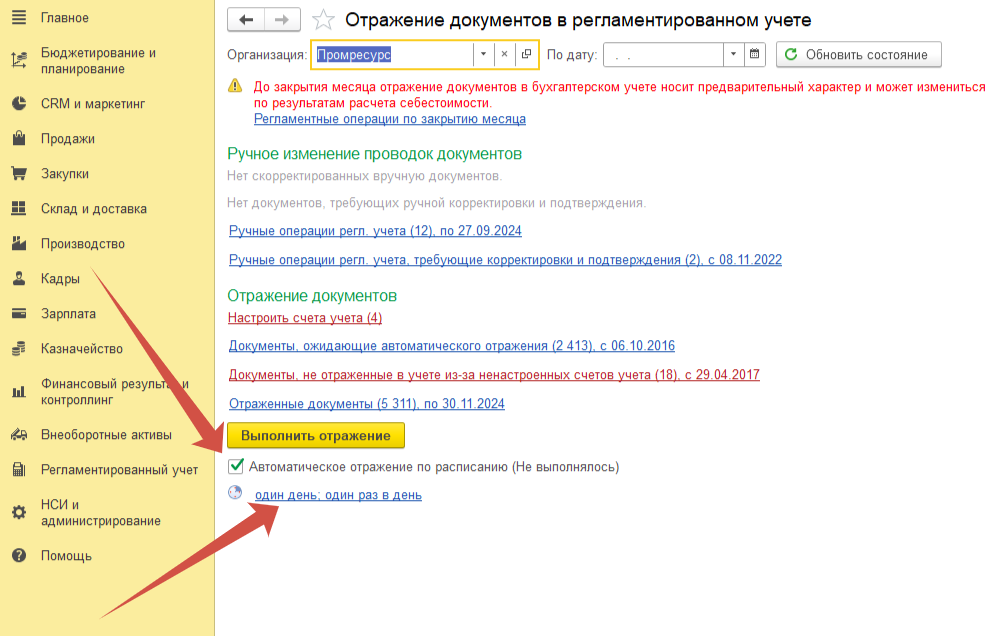Screen dimensions: 998x636
Task: Add page to favorites with star icon
Action: point(322,20)
